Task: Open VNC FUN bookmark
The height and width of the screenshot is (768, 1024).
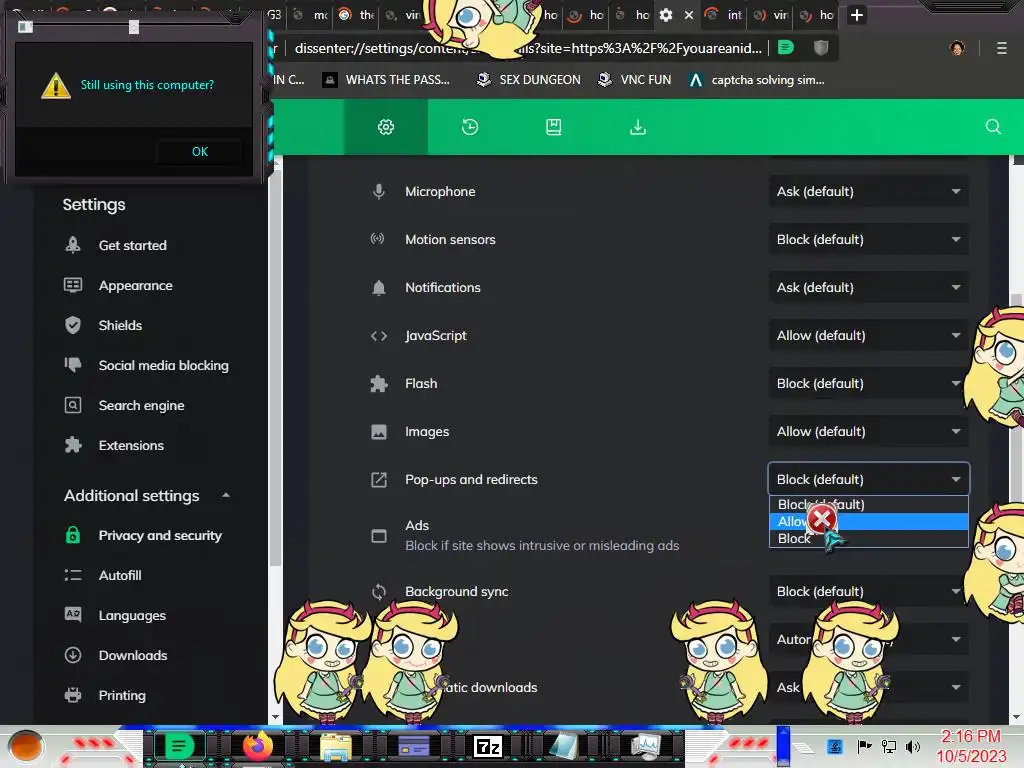Action: coord(634,80)
